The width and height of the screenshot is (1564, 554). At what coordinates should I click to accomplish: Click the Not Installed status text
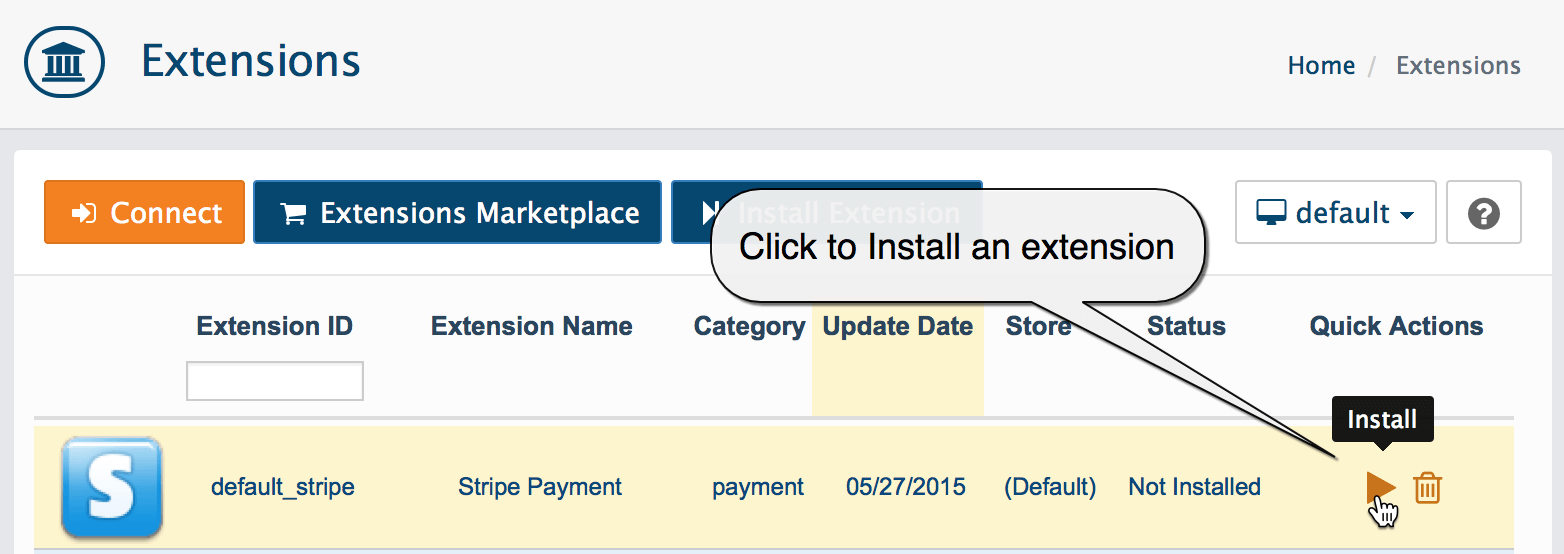tap(1194, 487)
